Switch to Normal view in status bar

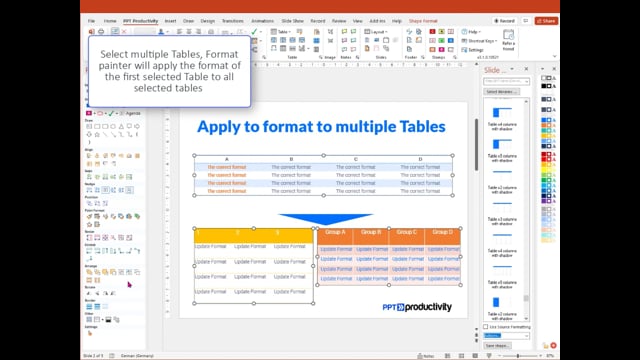point(448,356)
